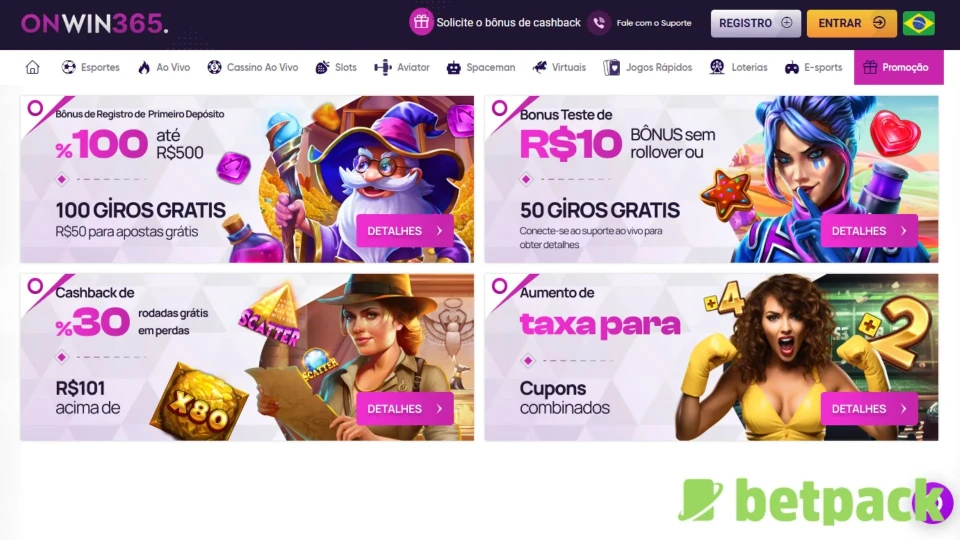Go to Jogos Rápidos section
The height and width of the screenshot is (540, 960).
click(x=647, y=67)
